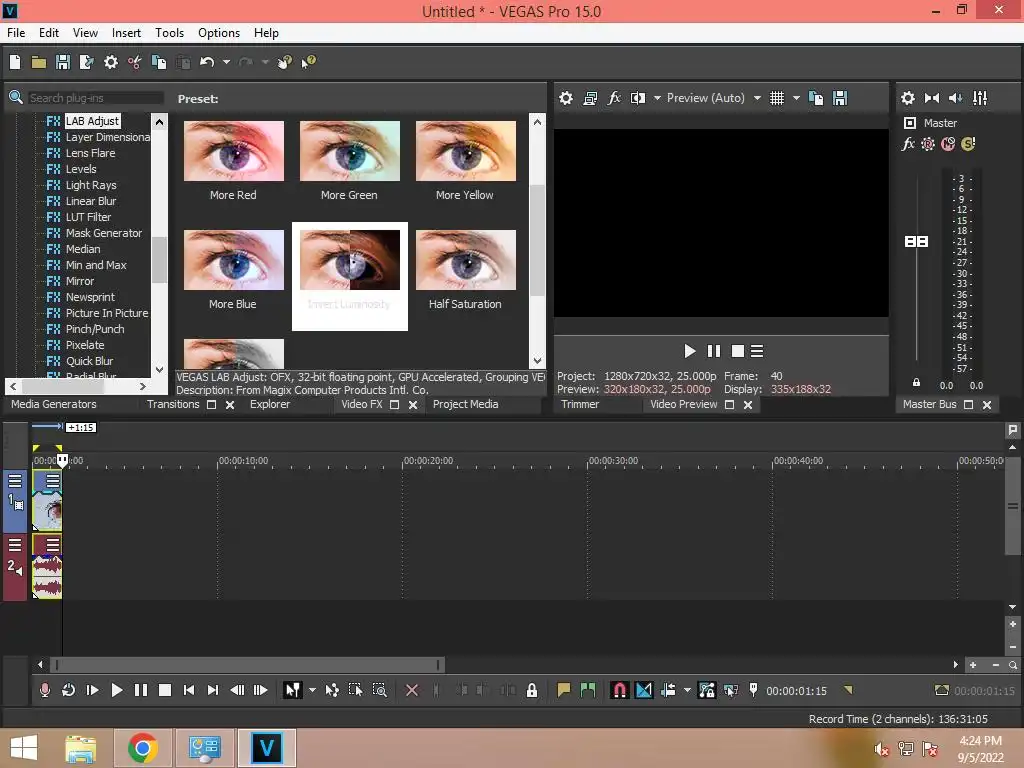Image resolution: width=1024 pixels, height=768 pixels.
Task: Click the Undo arrow icon
Action: pos(207,62)
